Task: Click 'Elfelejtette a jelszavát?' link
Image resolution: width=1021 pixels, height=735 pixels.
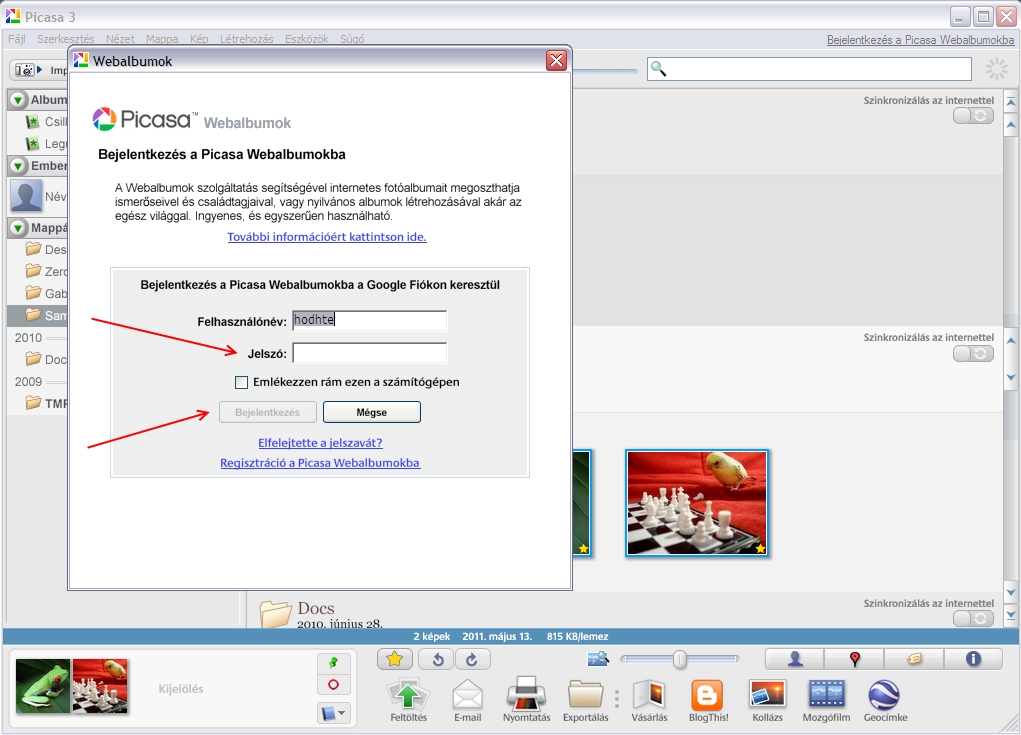Action: pyautogui.click(x=320, y=442)
